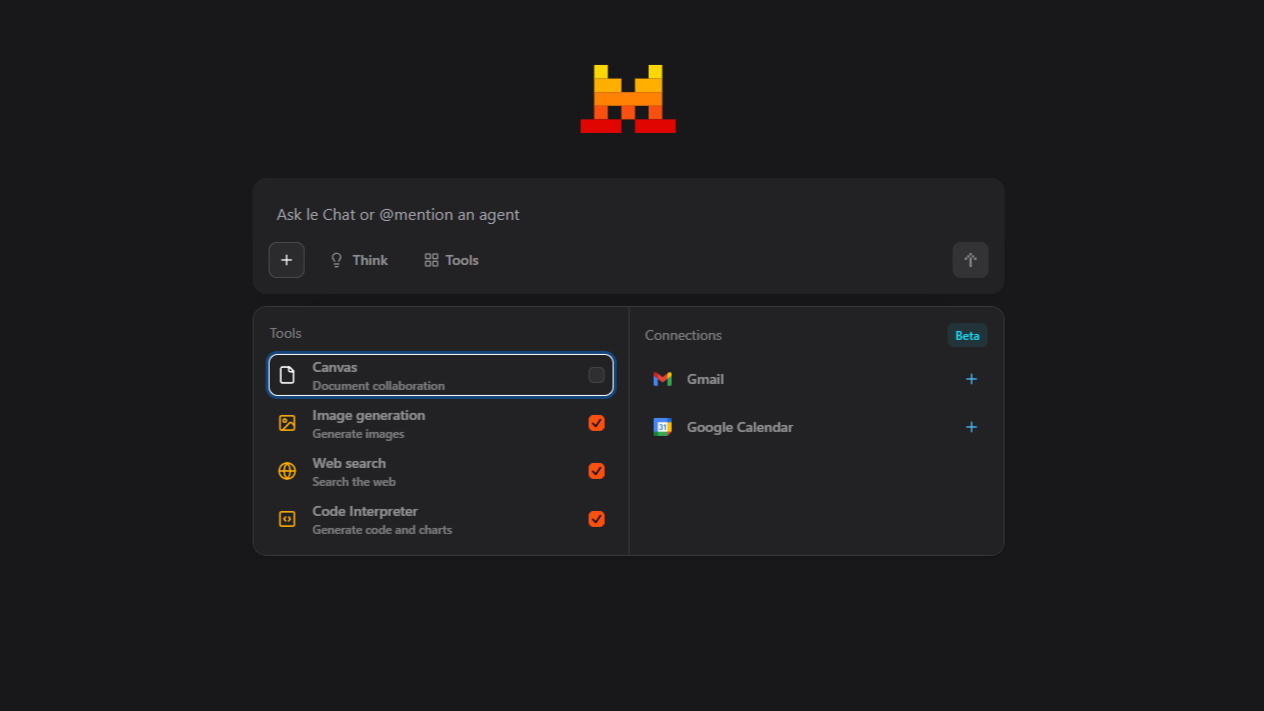This screenshot has height=711, width=1264.
Task: Click the Generate code and charts description
Action: click(x=382, y=530)
